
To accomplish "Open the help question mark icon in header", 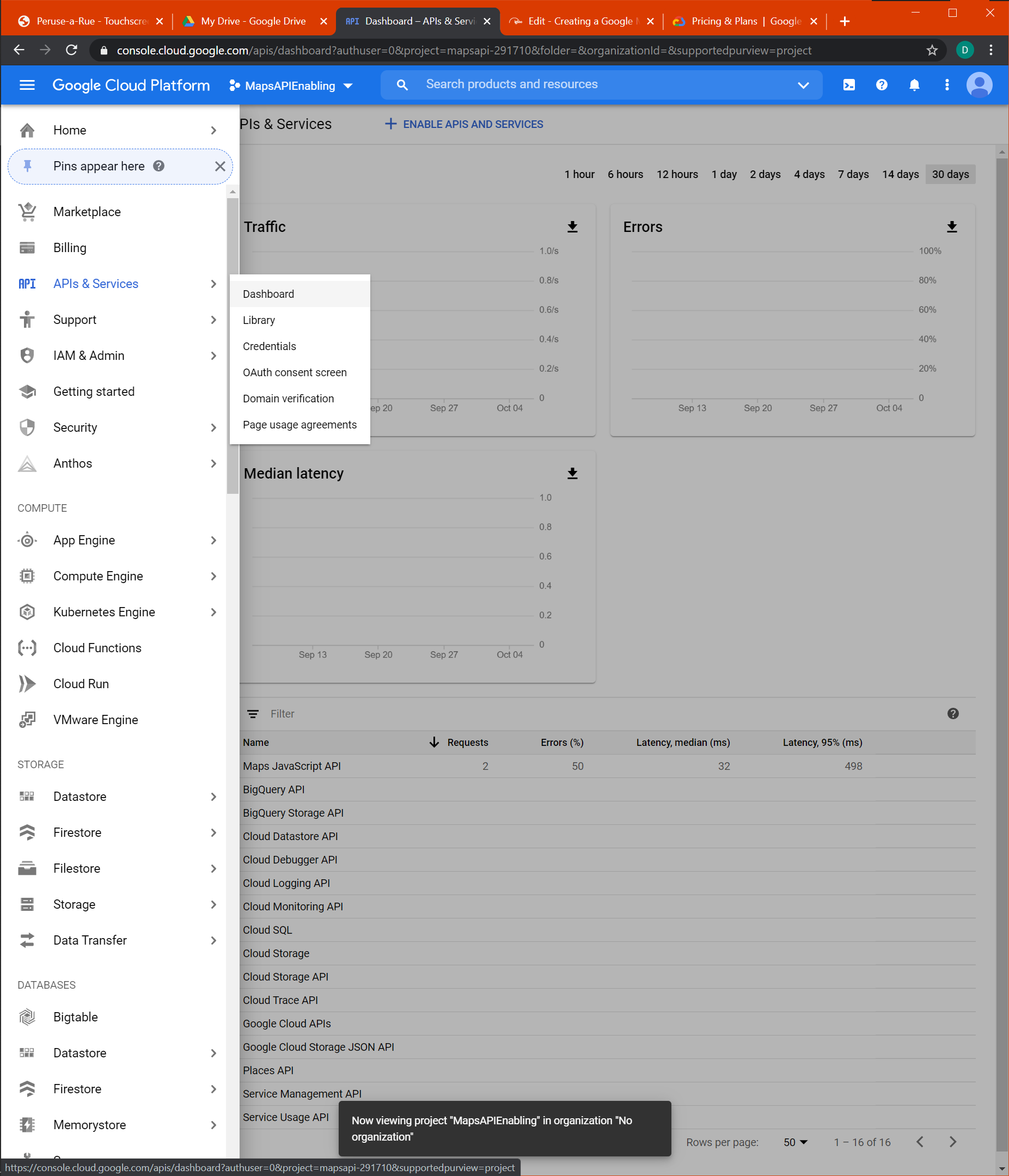I will point(882,85).
